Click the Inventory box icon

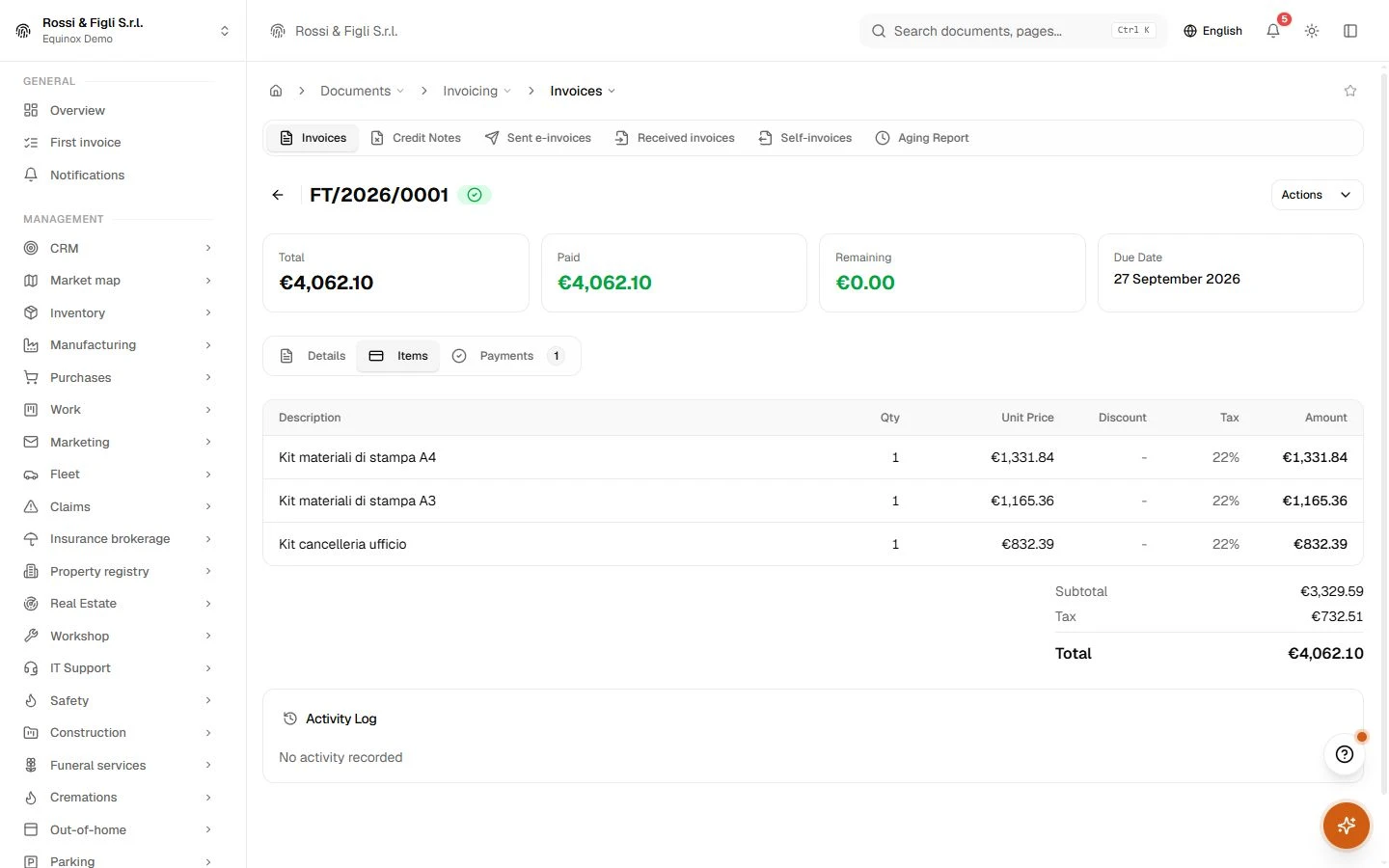[x=31, y=312]
